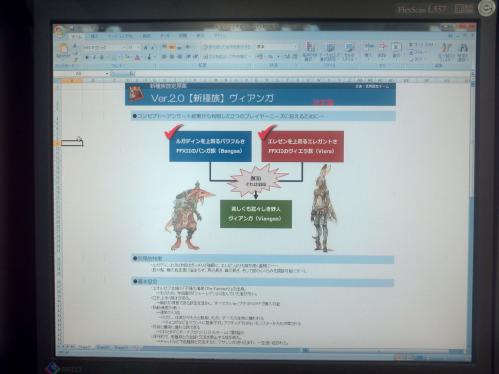This screenshot has height=374, width=499.
Task: Click the text Orientation icon
Action: pos(188,47)
